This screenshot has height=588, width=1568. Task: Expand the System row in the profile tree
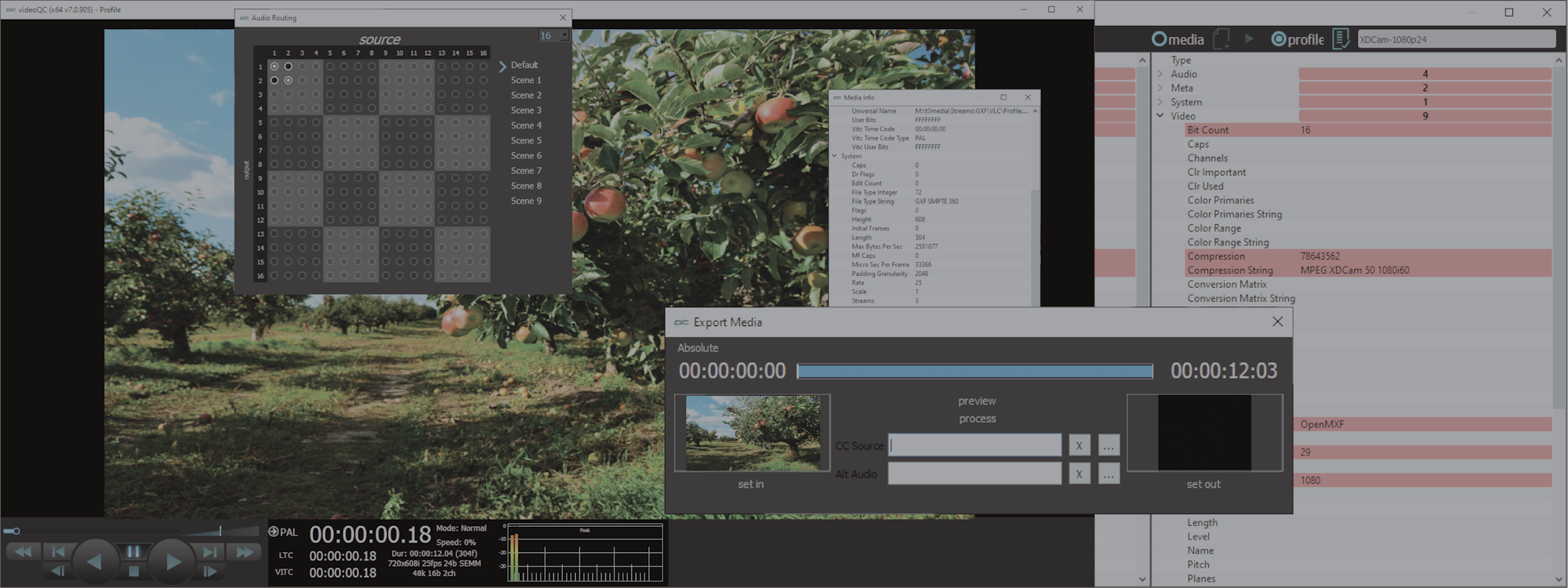1160,102
